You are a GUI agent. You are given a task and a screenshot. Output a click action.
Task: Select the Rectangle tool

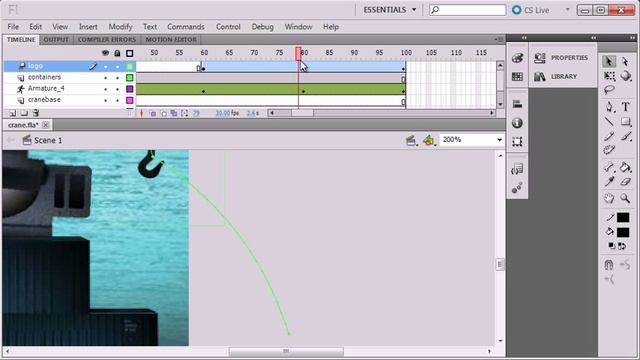(x=625, y=121)
